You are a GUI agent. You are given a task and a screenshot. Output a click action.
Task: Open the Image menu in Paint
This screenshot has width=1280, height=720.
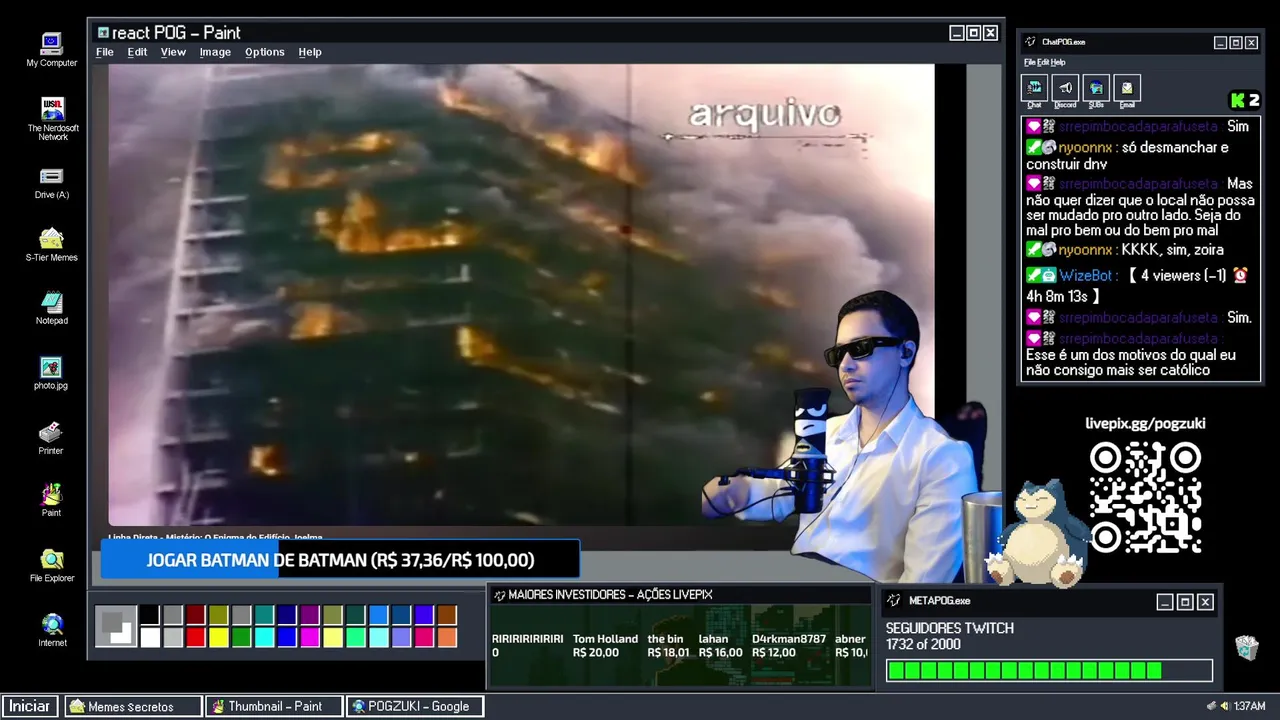pos(215,52)
